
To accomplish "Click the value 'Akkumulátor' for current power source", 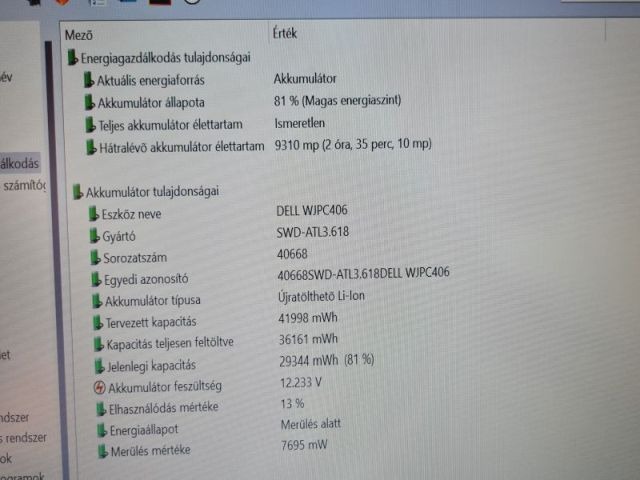I will click(x=305, y=78).
